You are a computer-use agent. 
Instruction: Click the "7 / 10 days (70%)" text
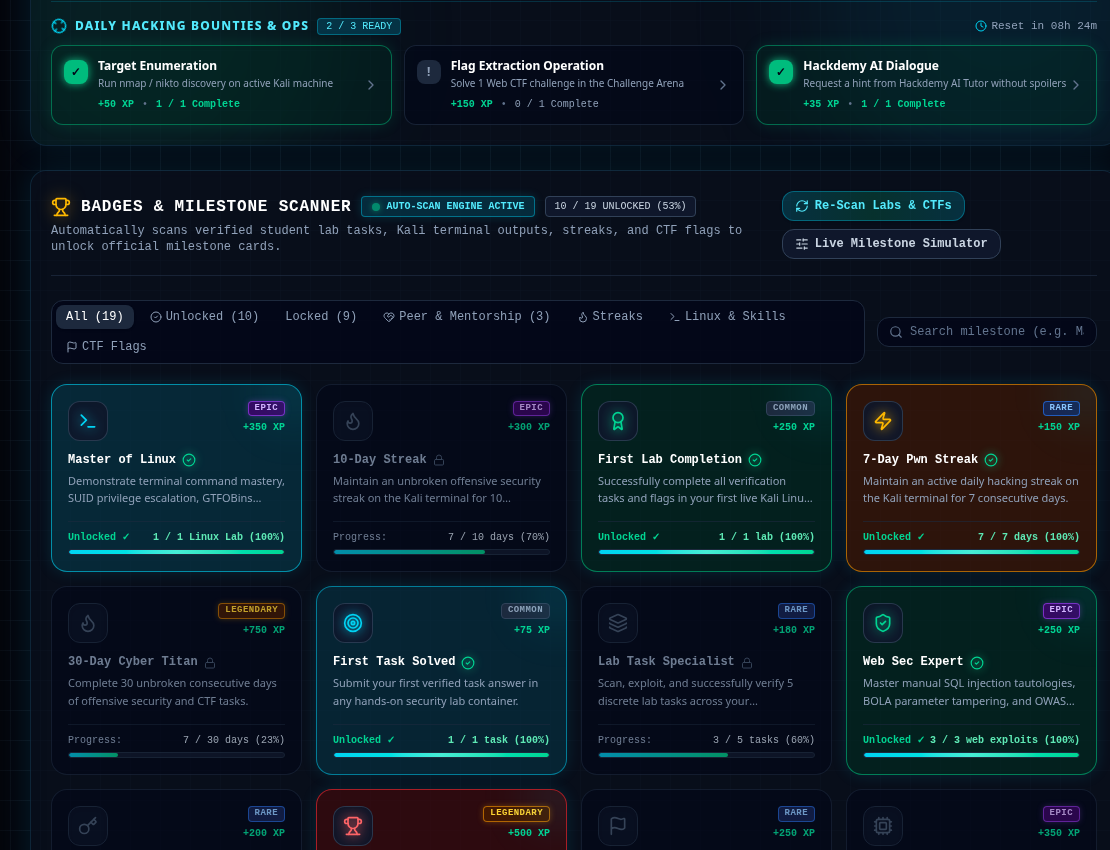point(498,537)
